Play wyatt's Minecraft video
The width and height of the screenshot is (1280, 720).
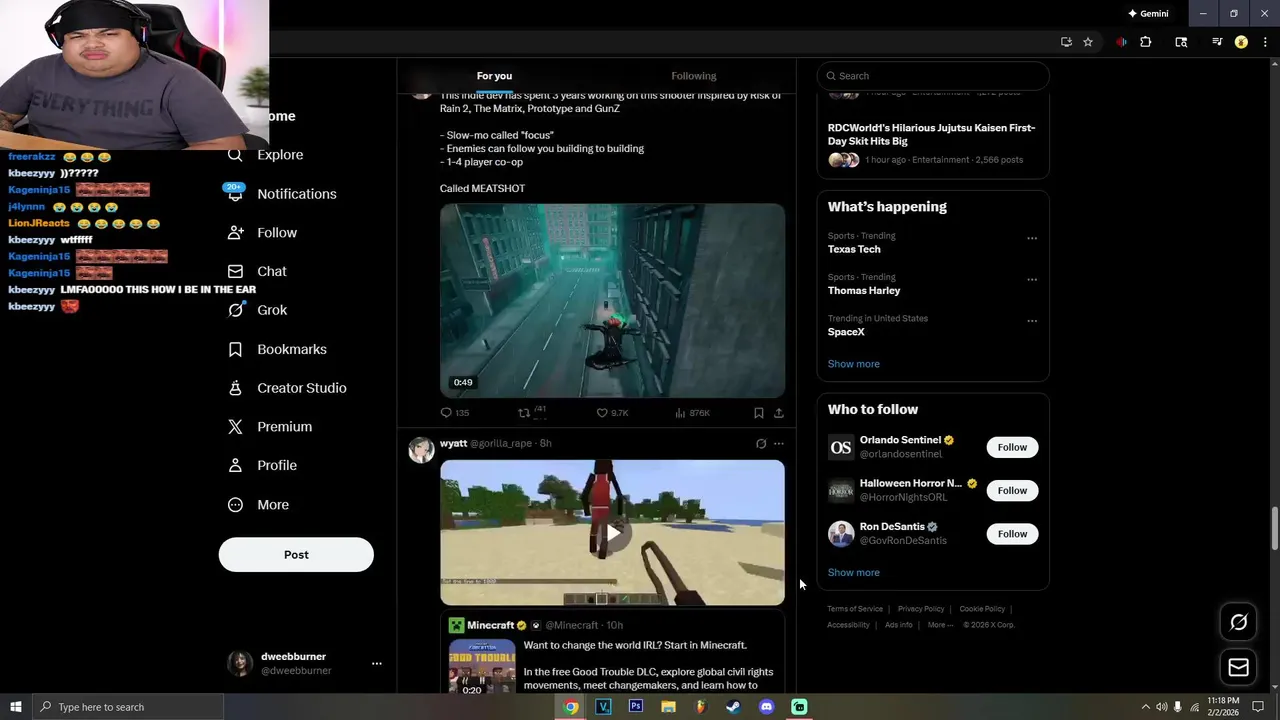[x=612, y=533]
